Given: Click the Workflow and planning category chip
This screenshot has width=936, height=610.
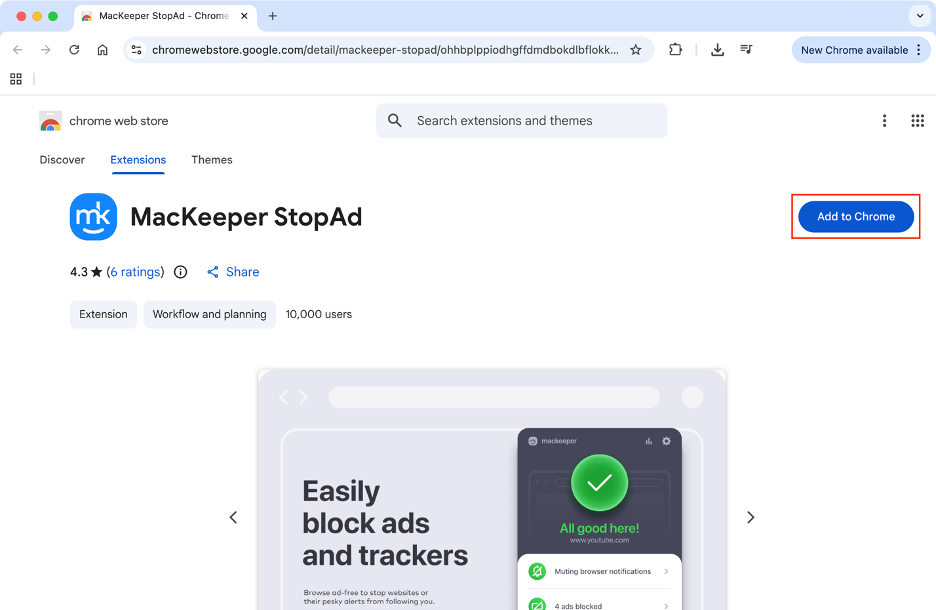Looking at the screenshot, I should [209, 314].
